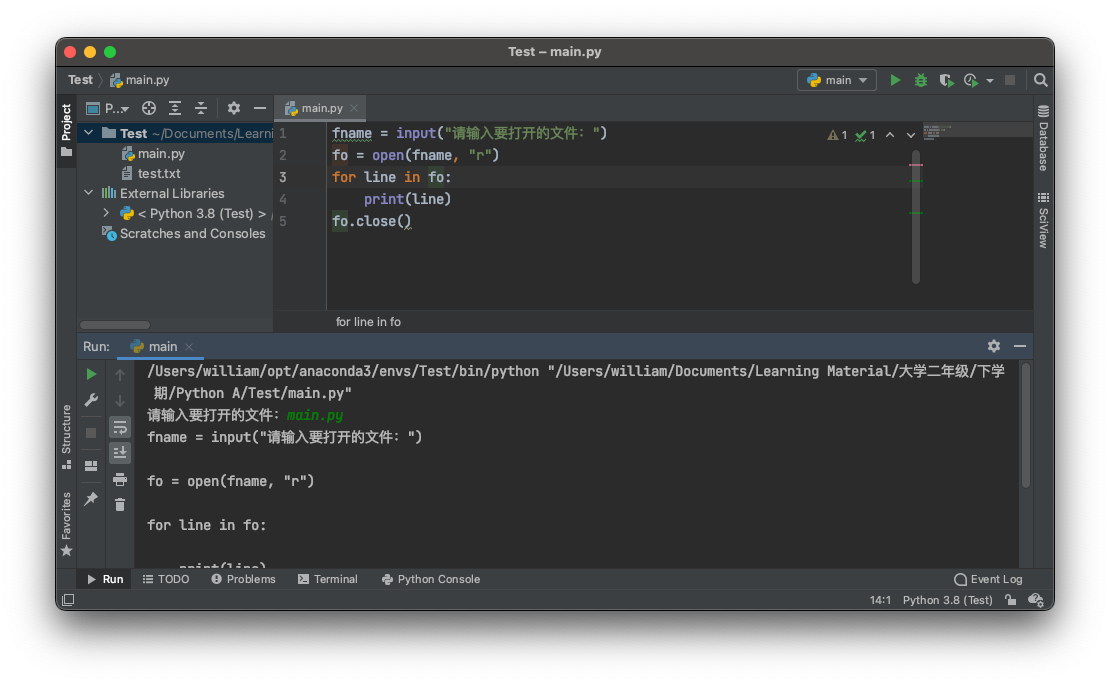Open the Python Console tab
This screenshot has height=684, width=1110.
(x=430, y=579)
